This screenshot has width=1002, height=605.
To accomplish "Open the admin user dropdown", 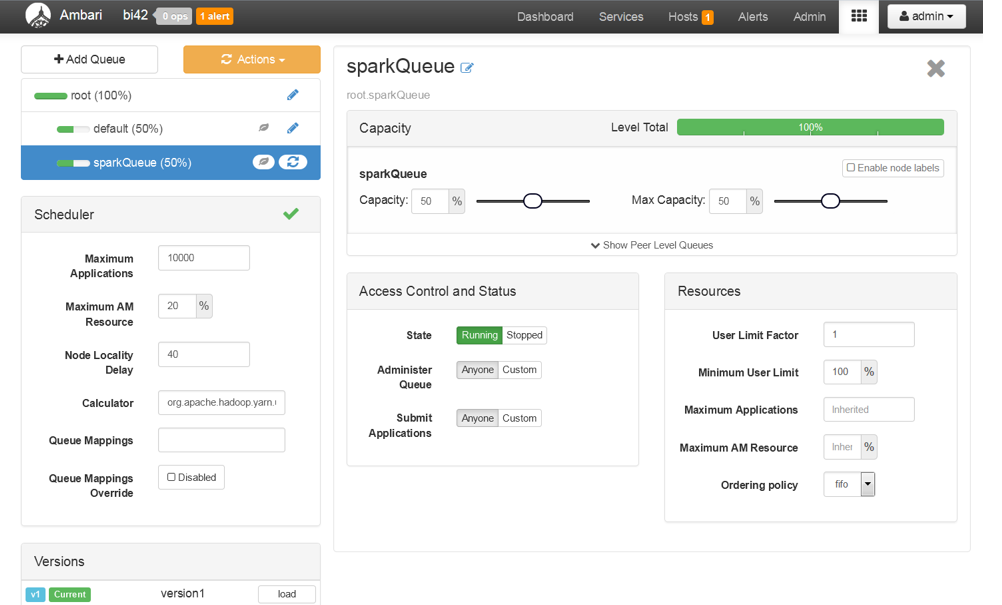I will pyautogui.click(x=926, y=16).
